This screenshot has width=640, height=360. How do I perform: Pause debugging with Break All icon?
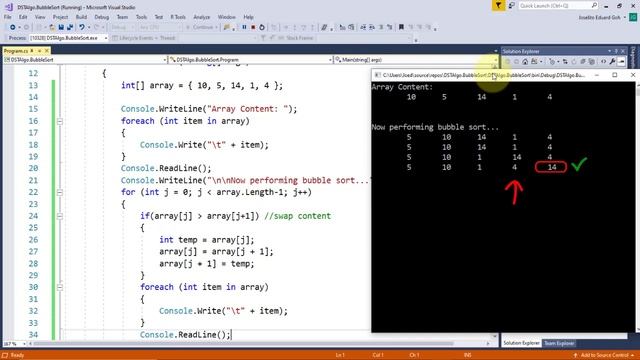(244, 27)
